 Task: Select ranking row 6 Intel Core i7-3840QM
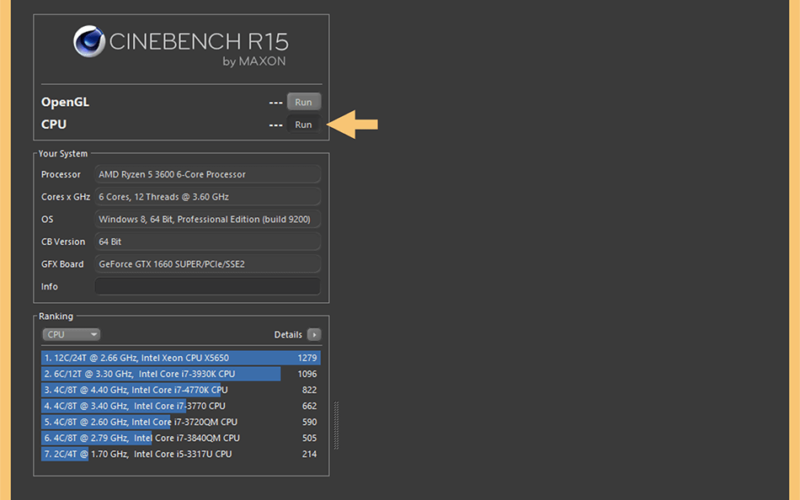[181, 438]
